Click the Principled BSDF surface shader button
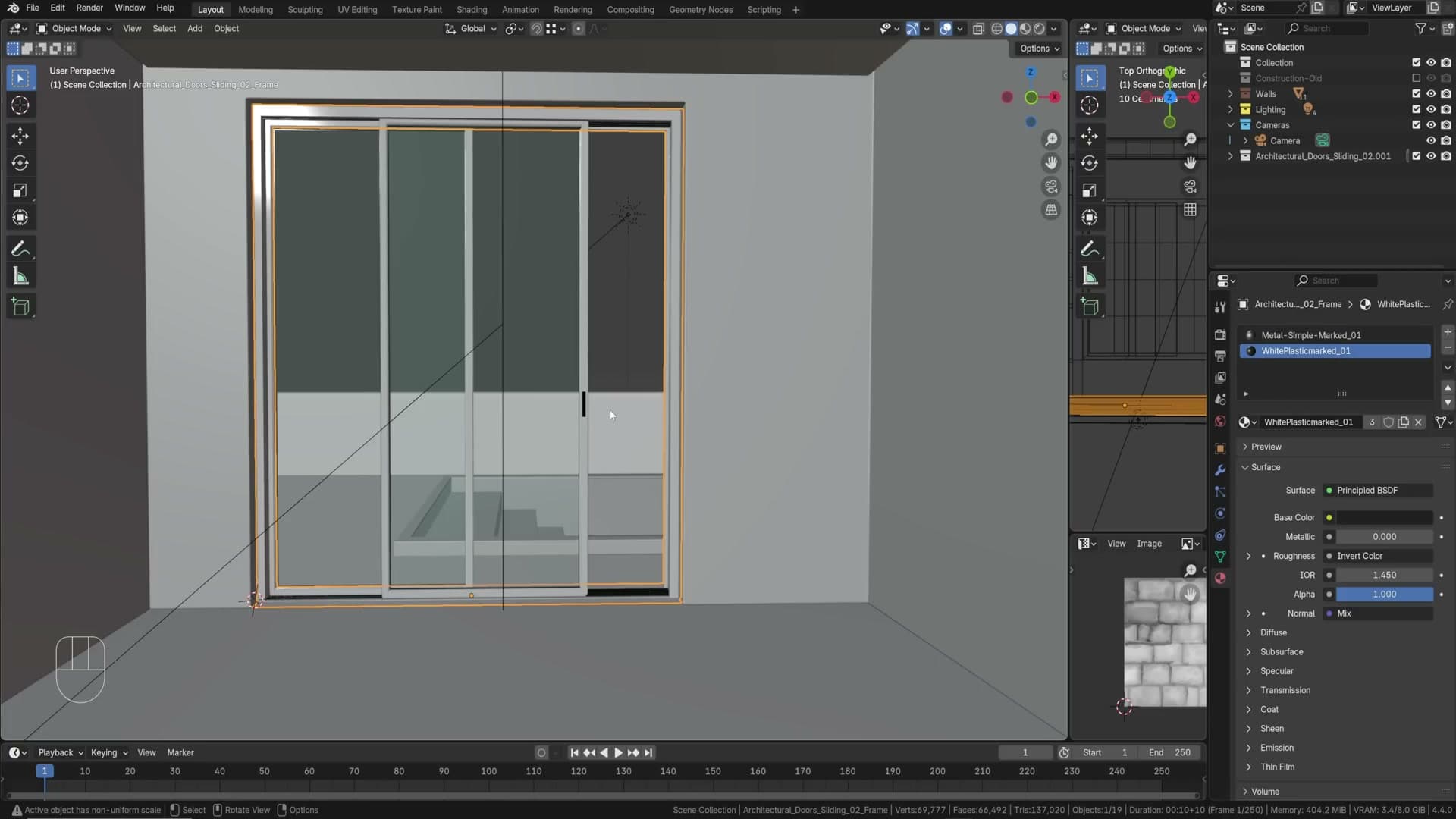The height and width of the screenshot is (819, 1456). [1378, 491]
